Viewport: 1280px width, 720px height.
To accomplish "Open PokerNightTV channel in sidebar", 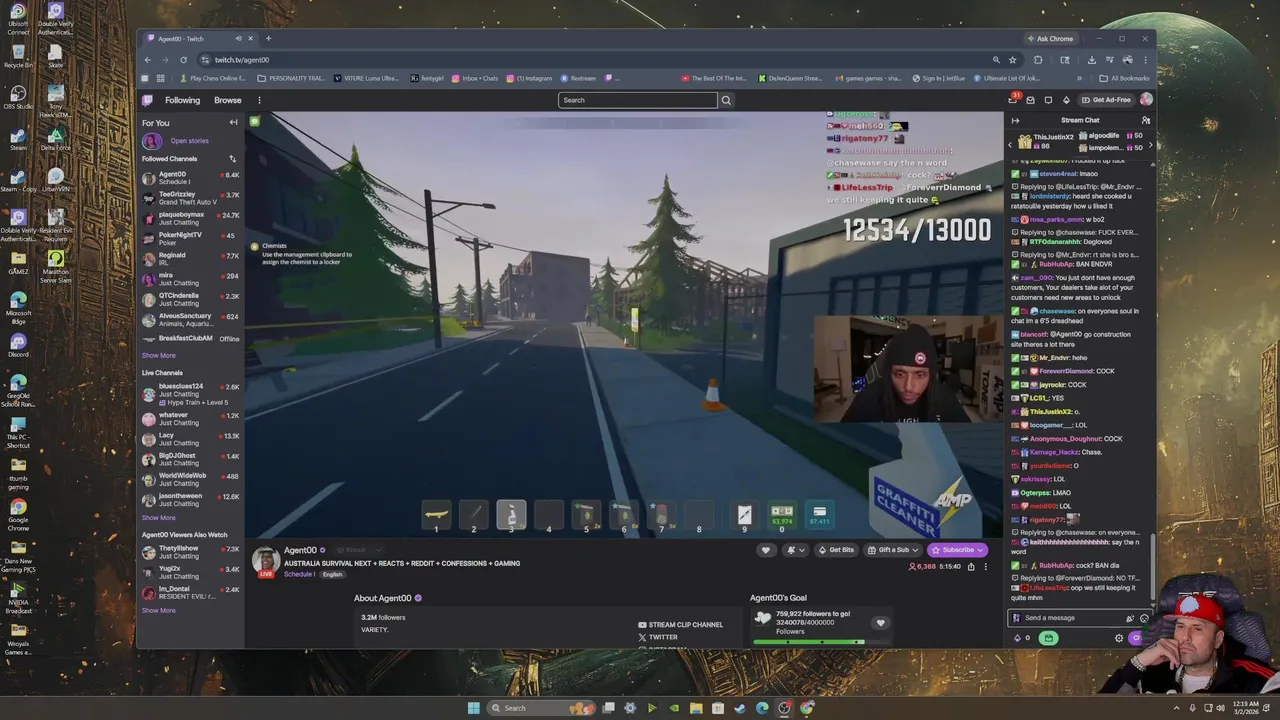I will point(190,239).
